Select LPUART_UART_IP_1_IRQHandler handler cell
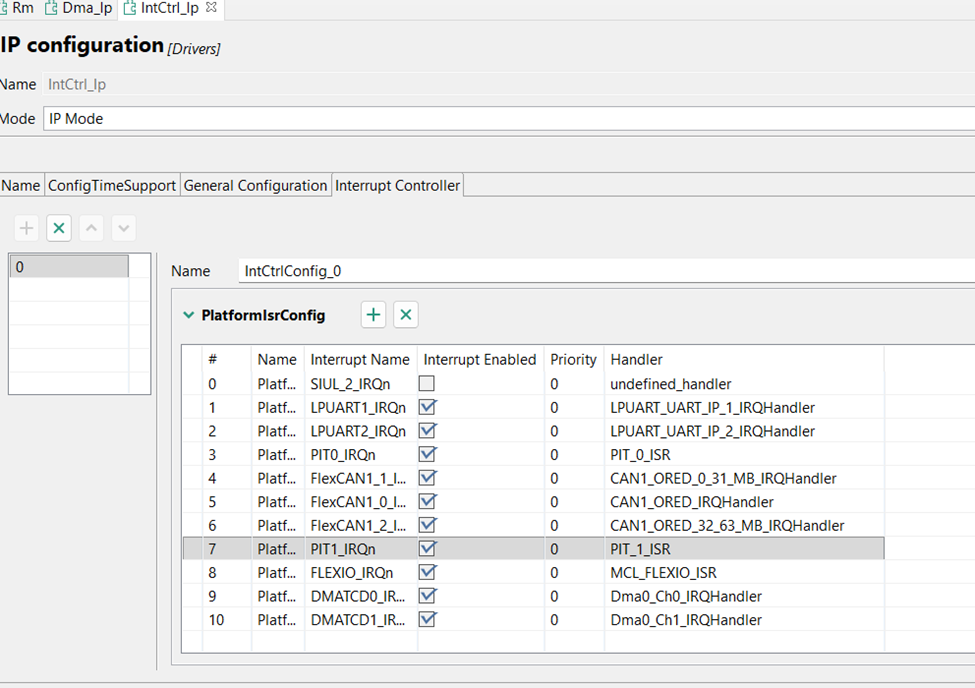The height and width of the screenshot is (688, 975). tap(743, 407)
